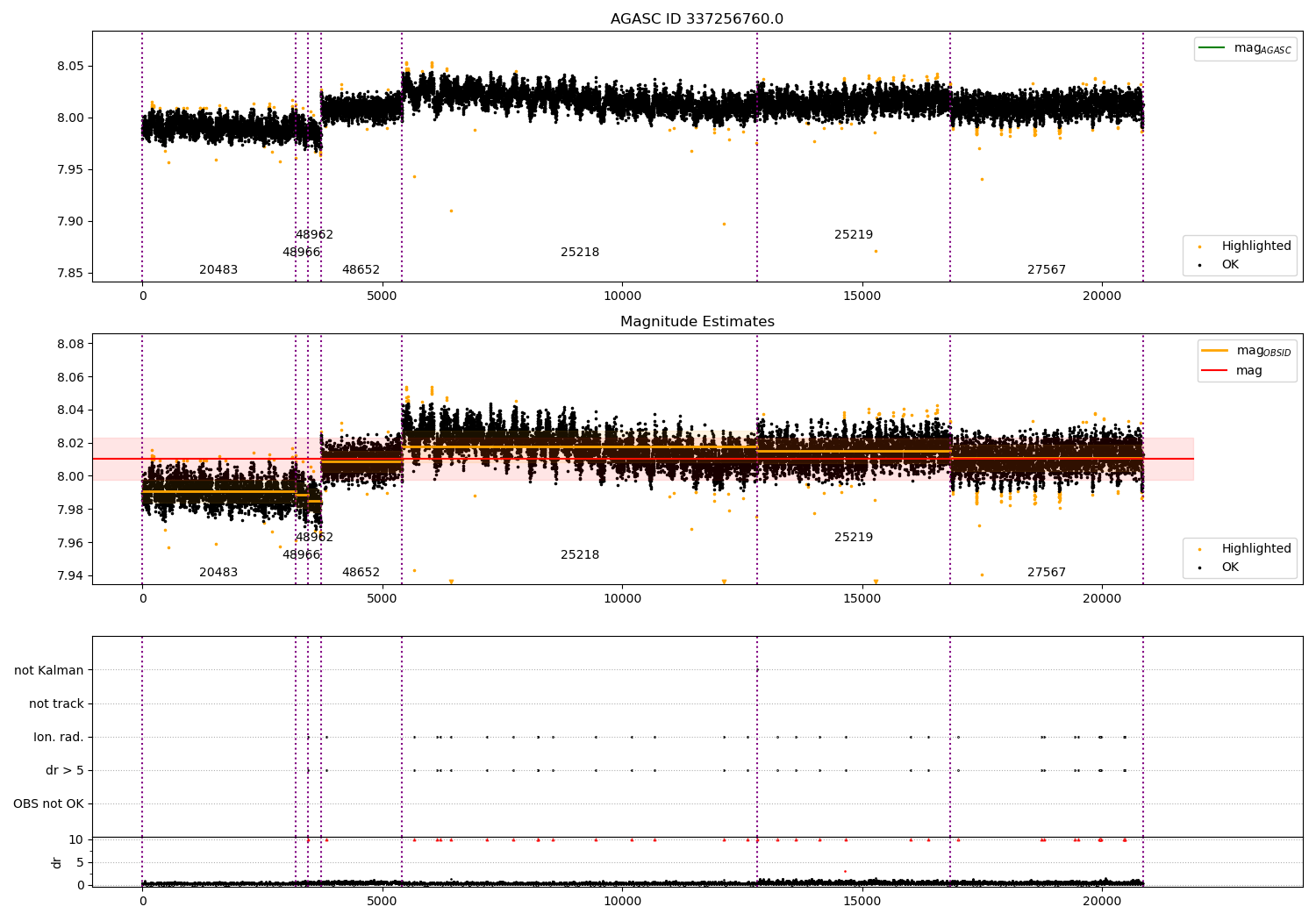Image resolution: width=1316 pixels, height=921 pixels.
Task: Click the rotated 'dr' axis label
Action: (x=57, y=862)
